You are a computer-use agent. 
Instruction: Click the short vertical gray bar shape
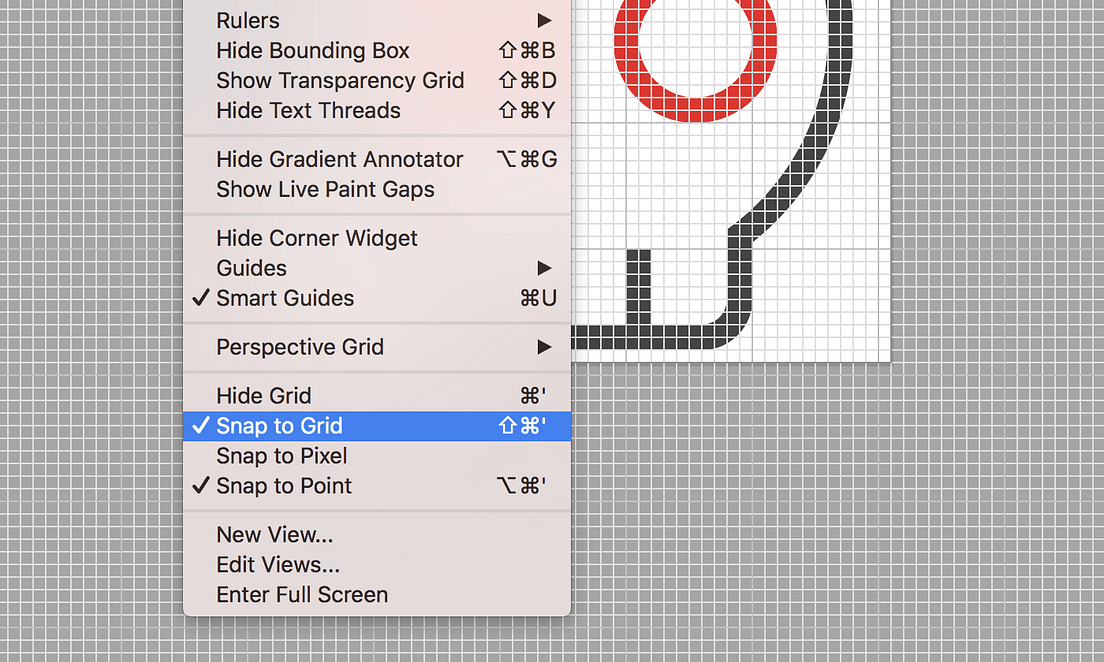click(x=639, y=287)
